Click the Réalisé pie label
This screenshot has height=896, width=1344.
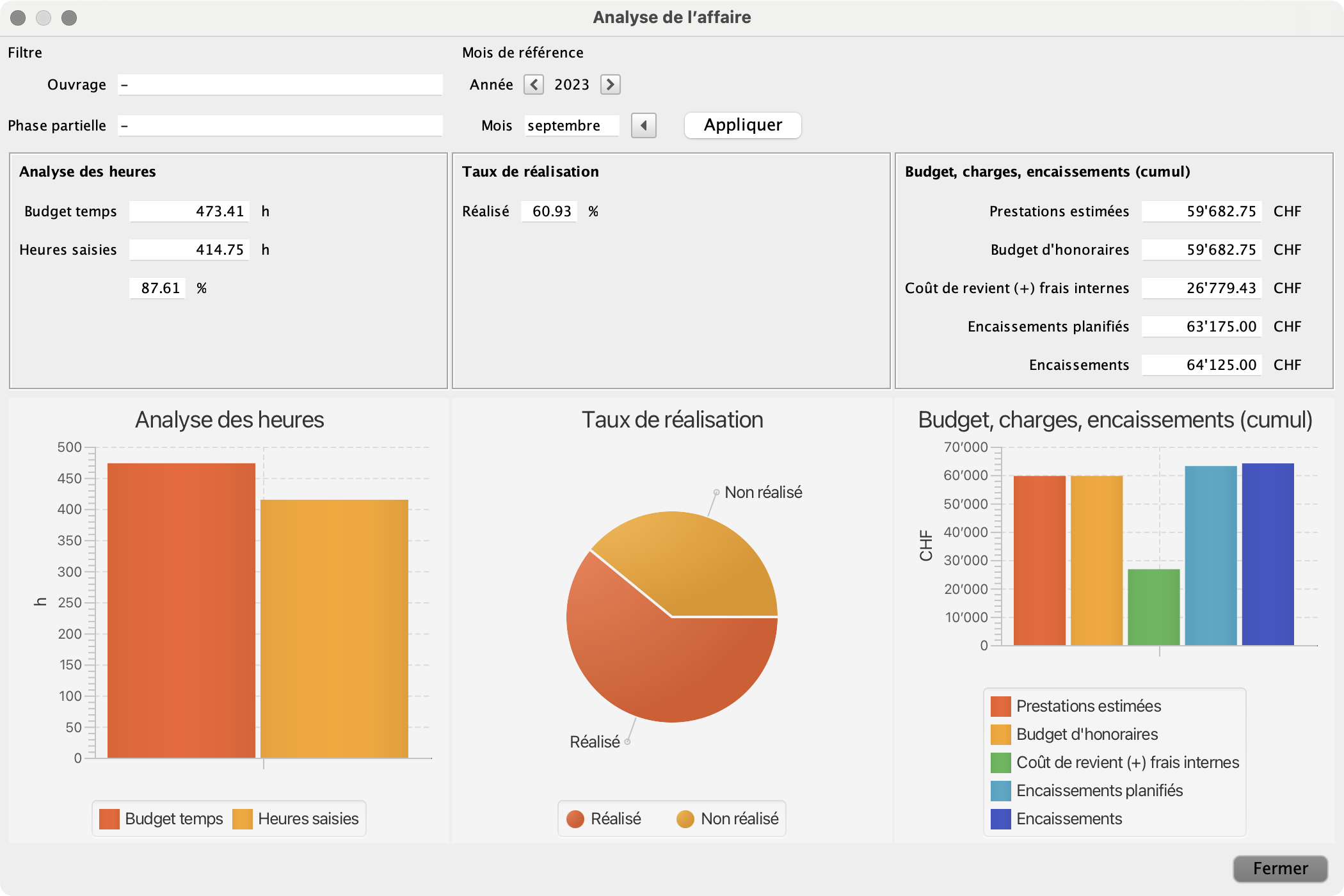coord(595,742)
